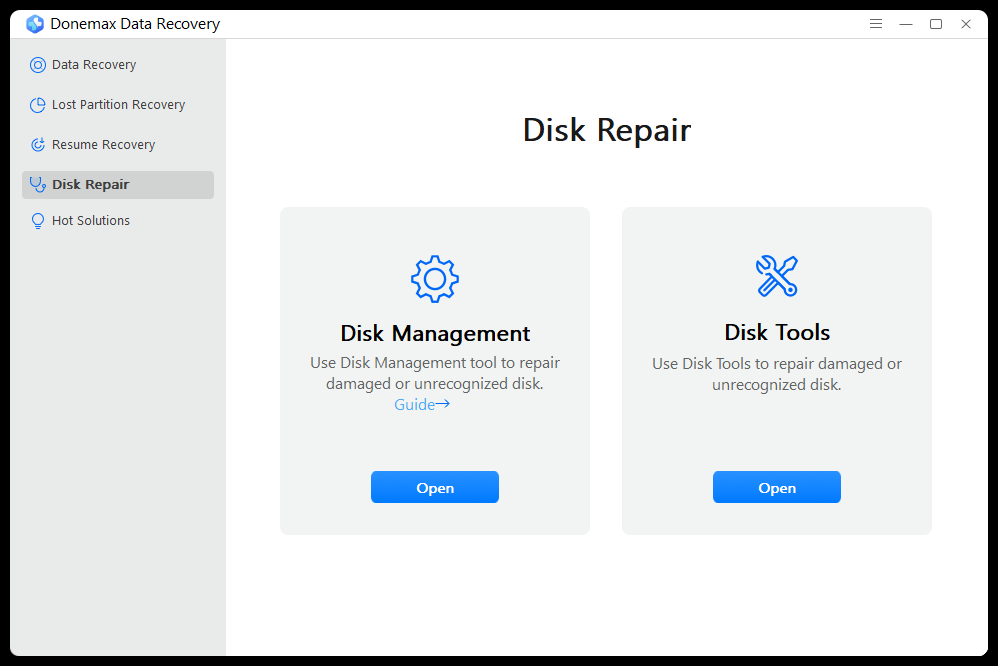Image resolution: width=998 pixels, height=666 pixels.
Task: Click the Hot Solutions lightbulb icon
Action: coord(38,221)
